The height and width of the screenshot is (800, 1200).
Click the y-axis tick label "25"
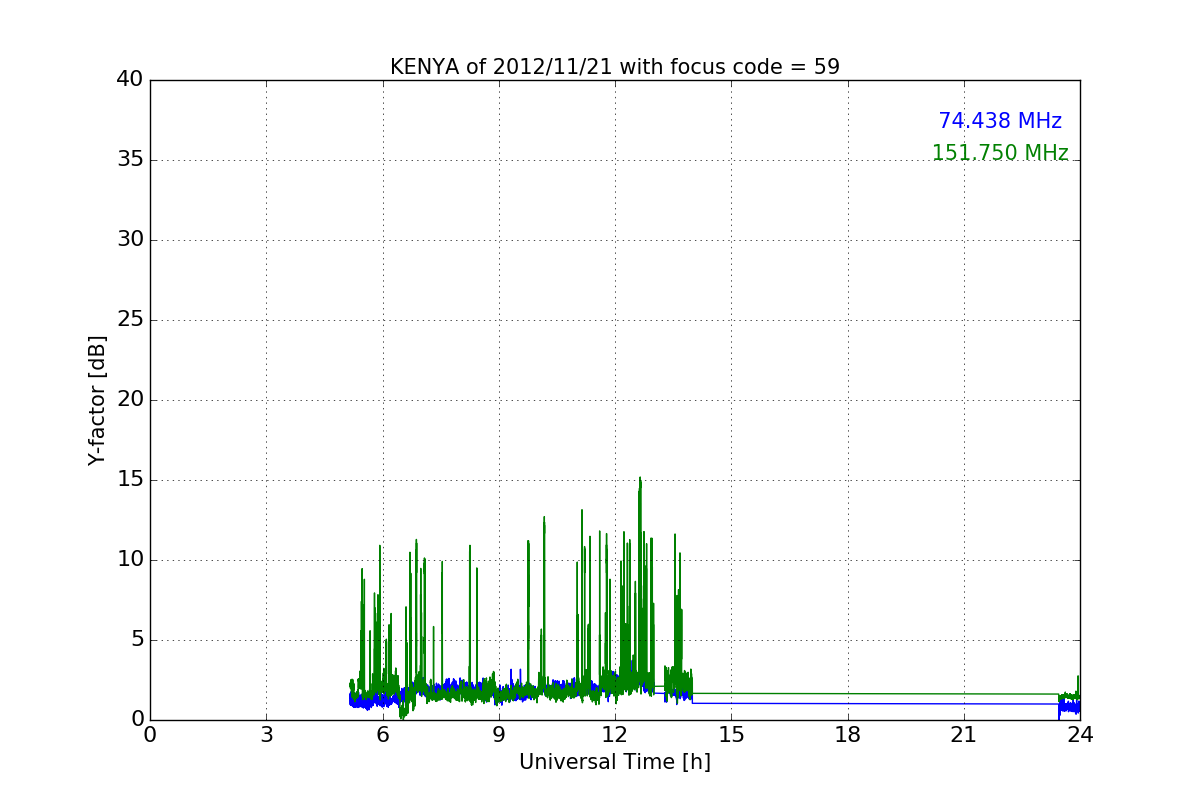coord(130,320)
